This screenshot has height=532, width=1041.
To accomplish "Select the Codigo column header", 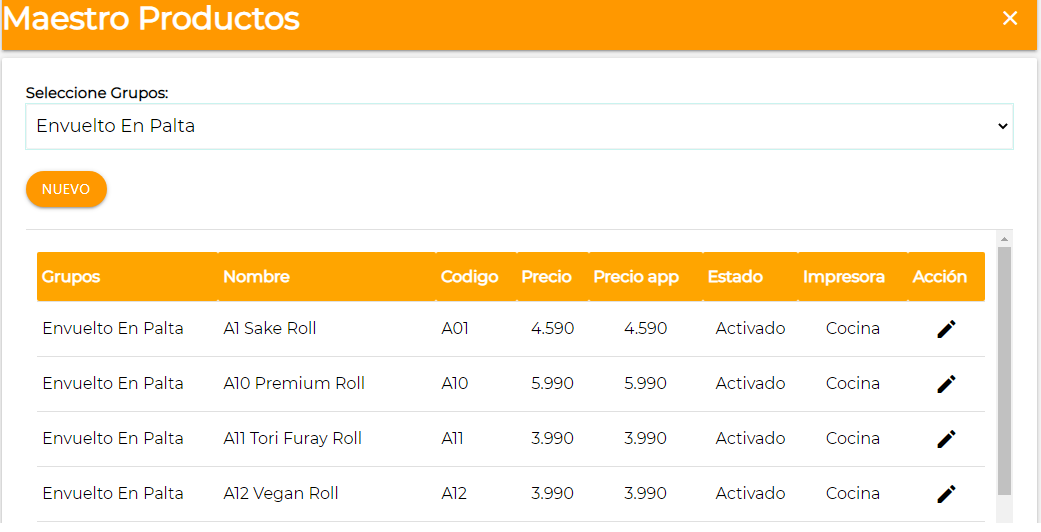I will (x=469, y=277).
